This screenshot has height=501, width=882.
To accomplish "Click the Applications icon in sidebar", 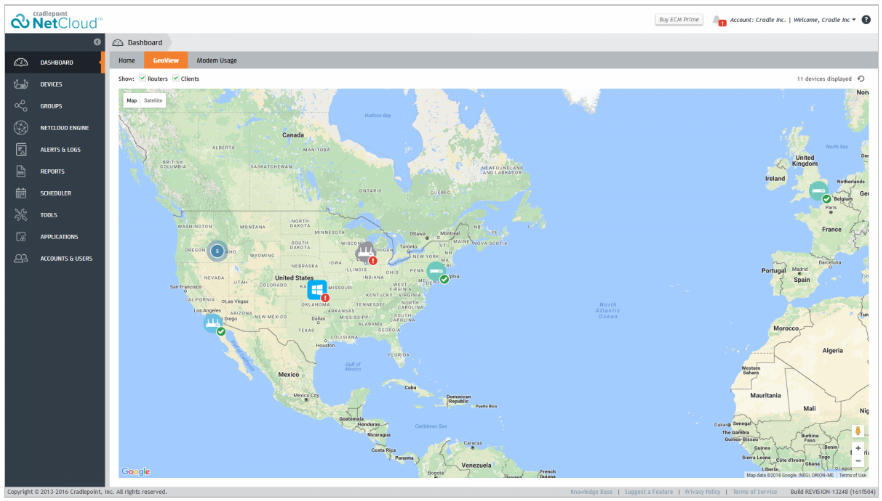I will pyautogui.click(x=21, y=237).
